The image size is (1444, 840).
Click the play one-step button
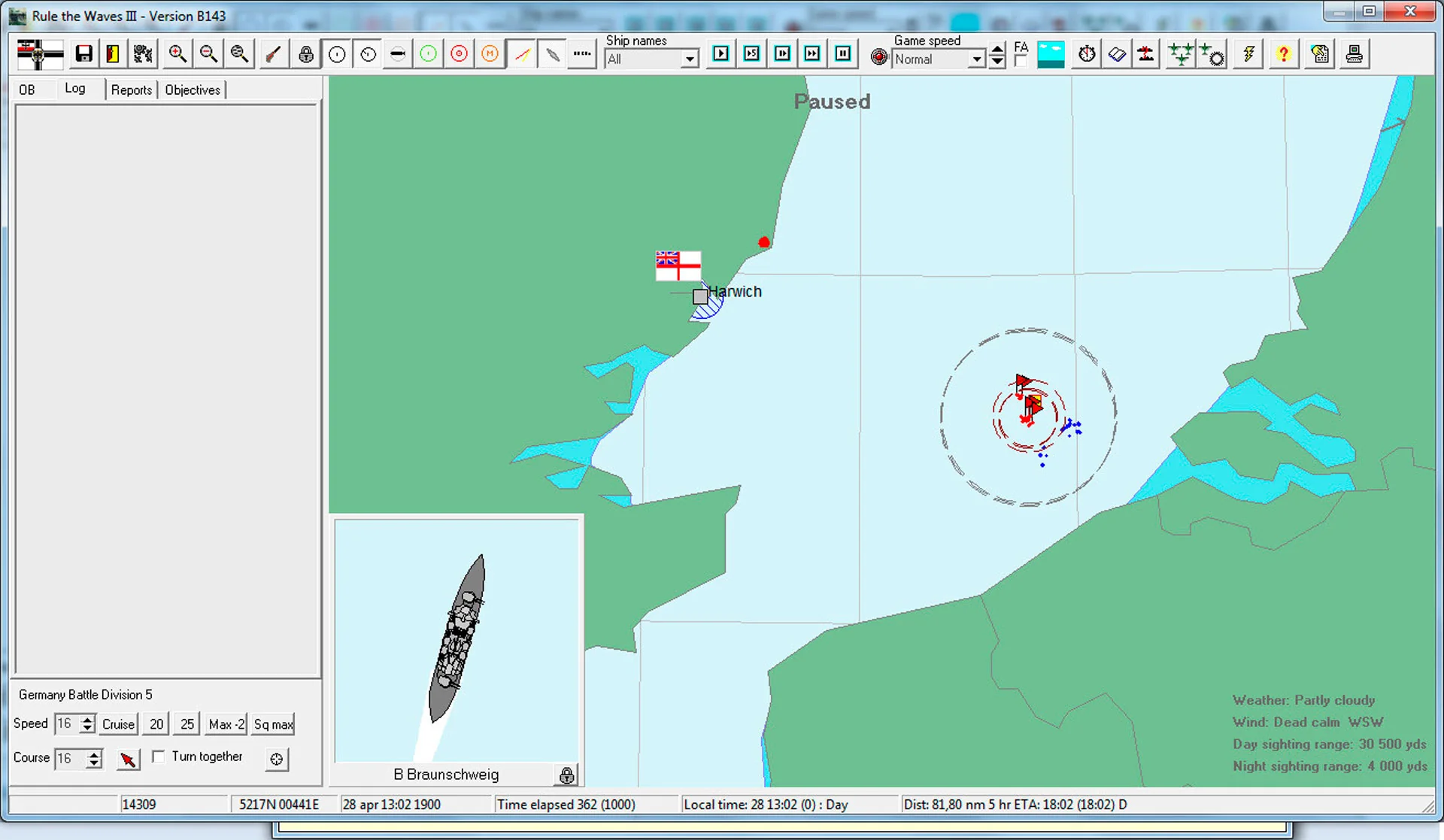(x=720, y=54)
